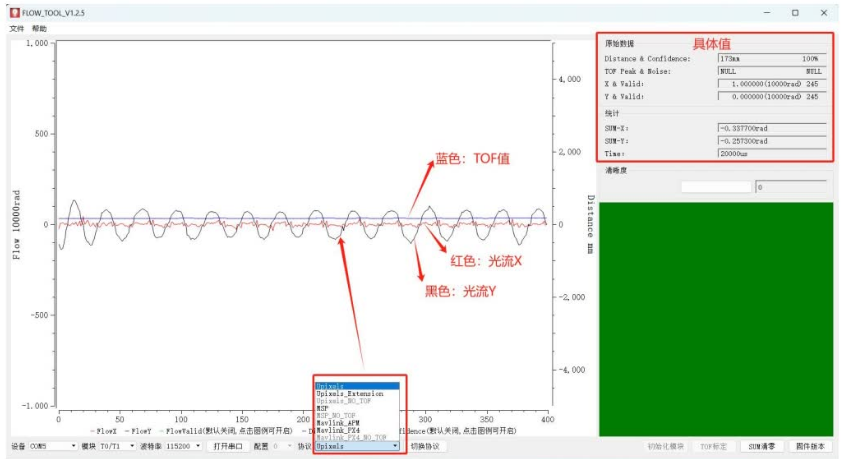This screenshot has width=851, height=459.
Task: Click the 打开串口 button
Action: [x=228, y=446]
